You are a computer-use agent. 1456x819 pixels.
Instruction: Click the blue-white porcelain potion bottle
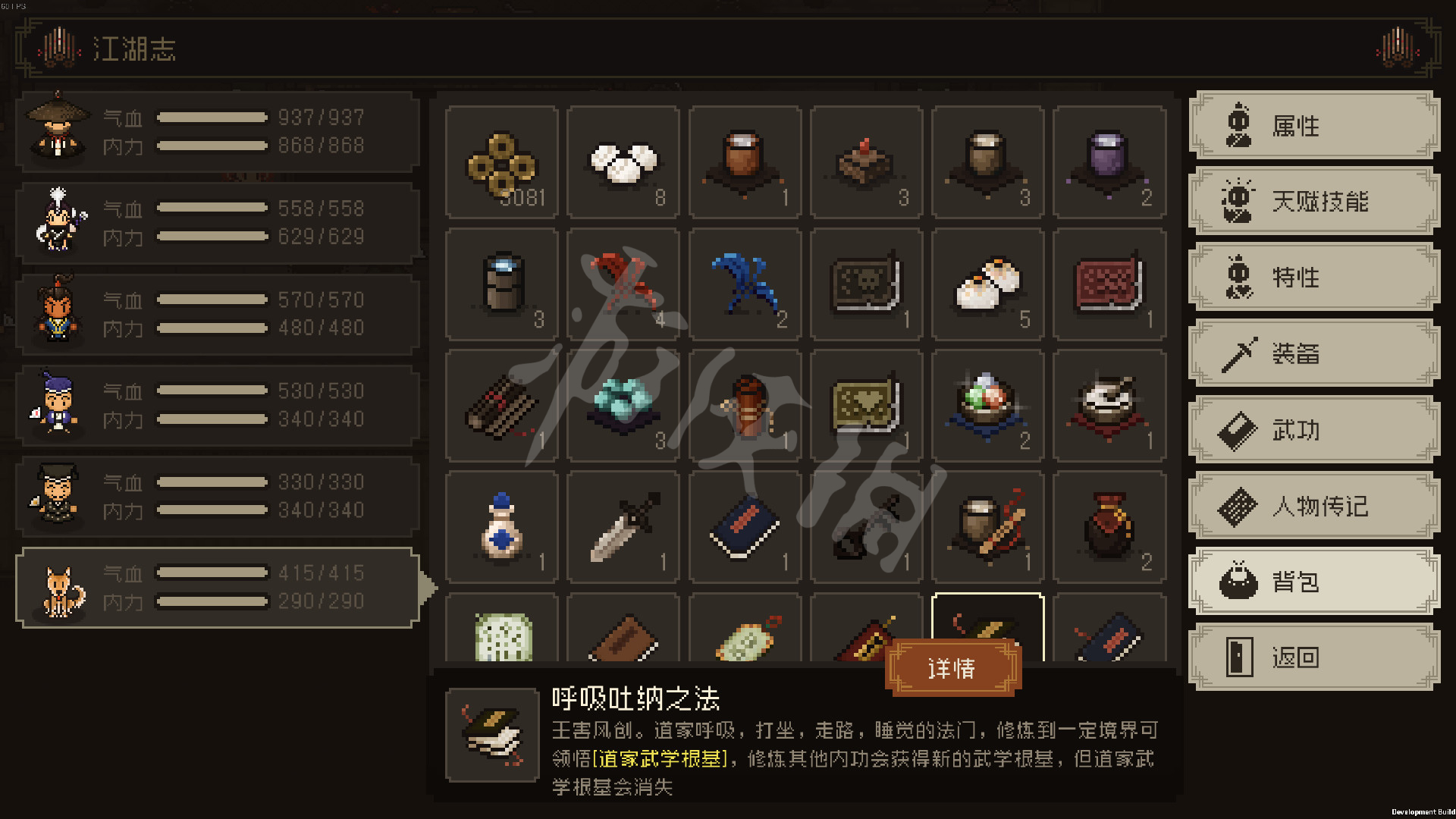coord(502,527)
